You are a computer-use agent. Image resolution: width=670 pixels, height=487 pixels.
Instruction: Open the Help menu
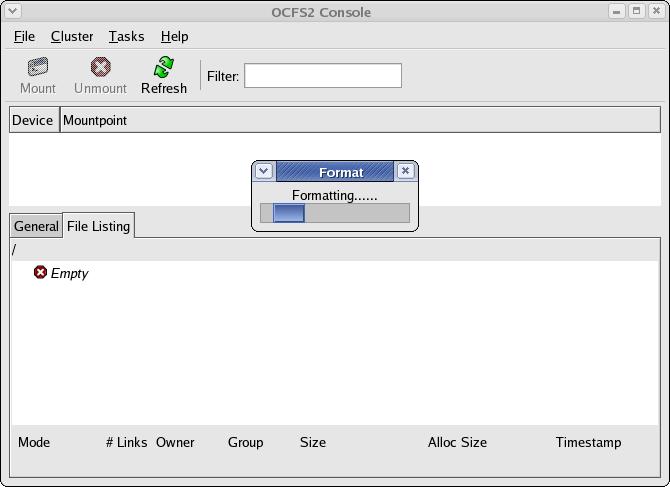coord(174,36)
